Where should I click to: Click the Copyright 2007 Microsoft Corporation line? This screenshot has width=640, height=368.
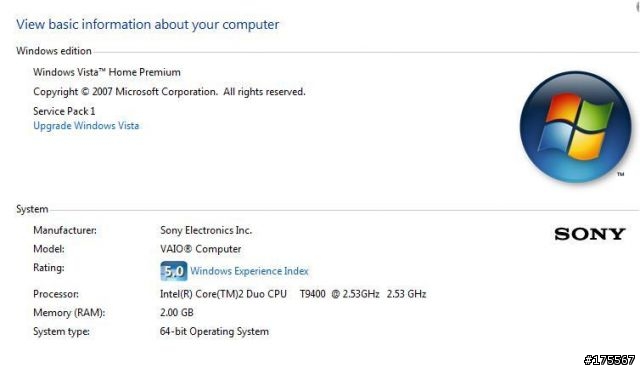pos(169,92)
